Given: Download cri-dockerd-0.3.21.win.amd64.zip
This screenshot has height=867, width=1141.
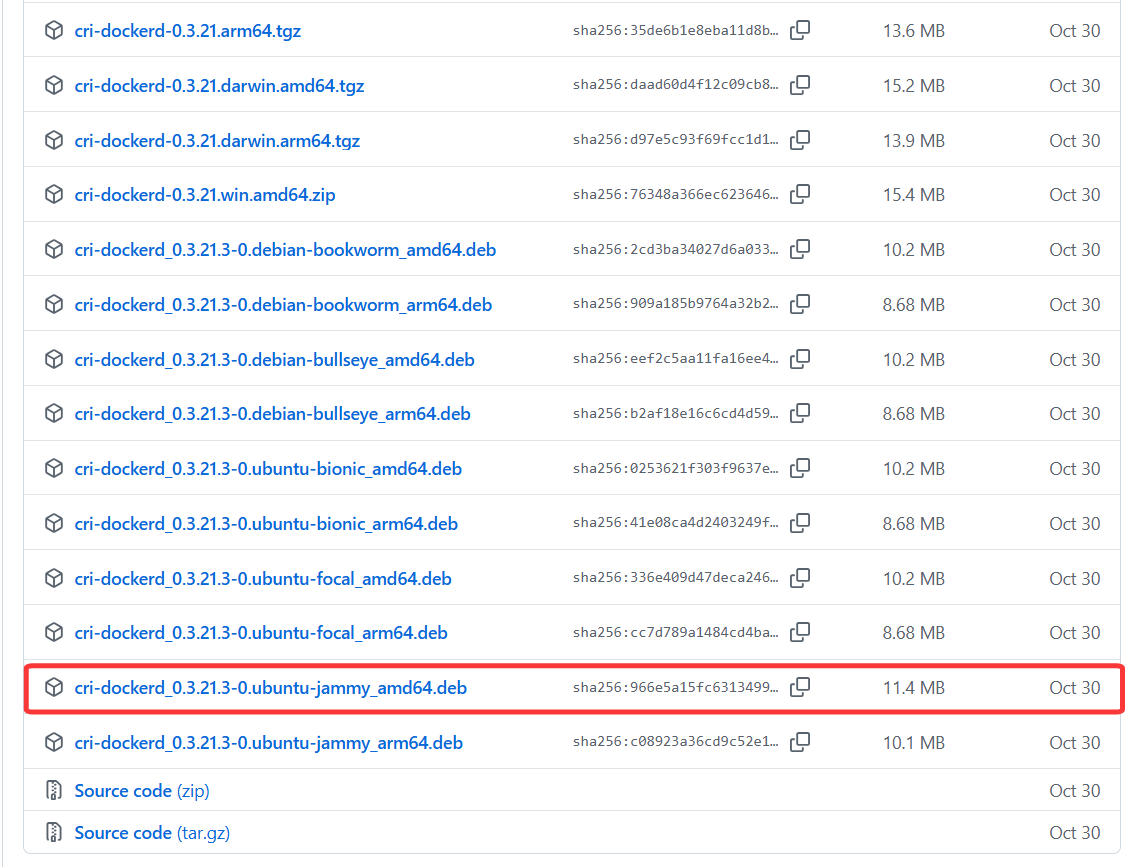Looking at the screenshot, I should tap(205, 195).
